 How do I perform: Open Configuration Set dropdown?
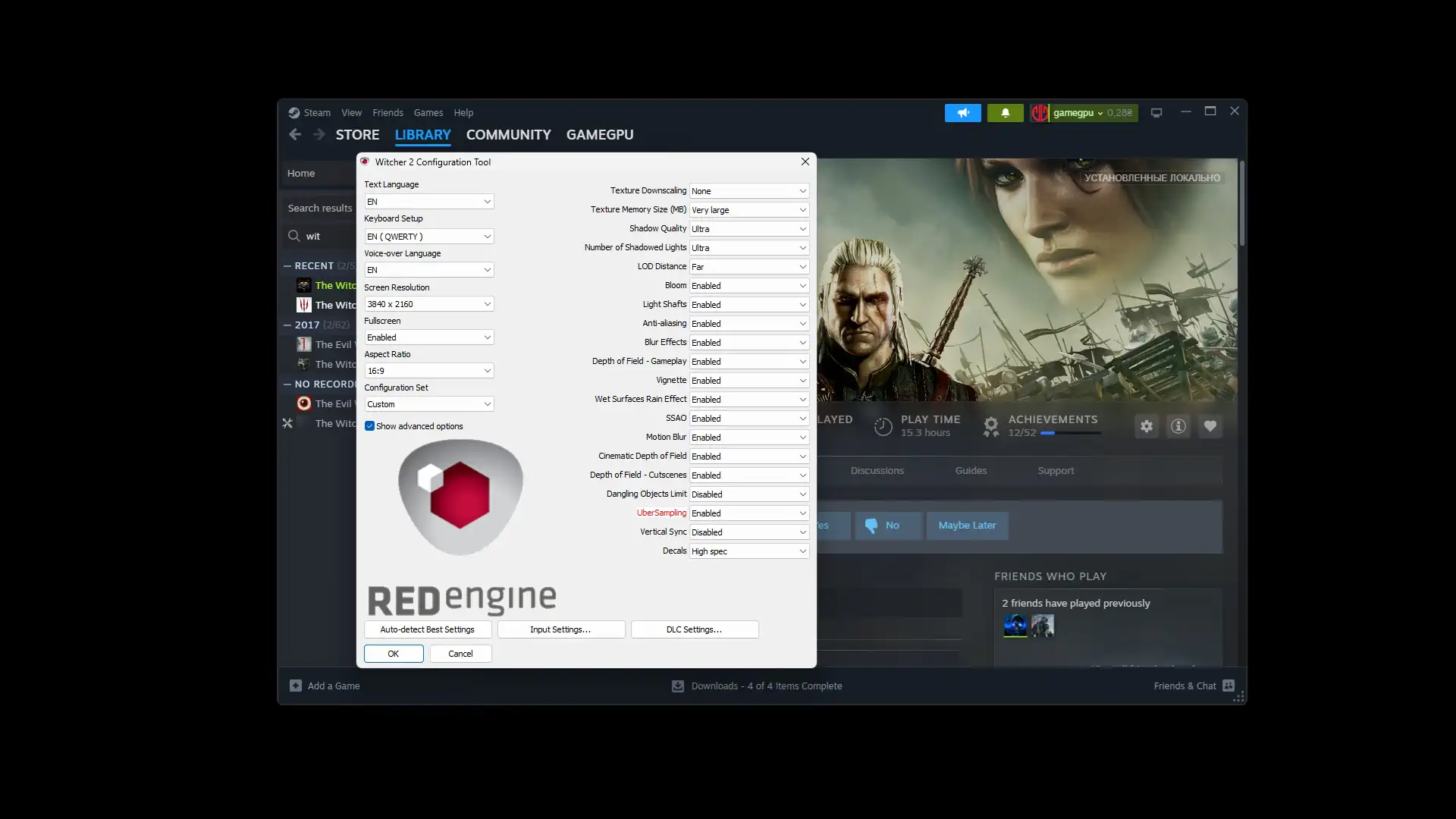[x=428, y=404]
